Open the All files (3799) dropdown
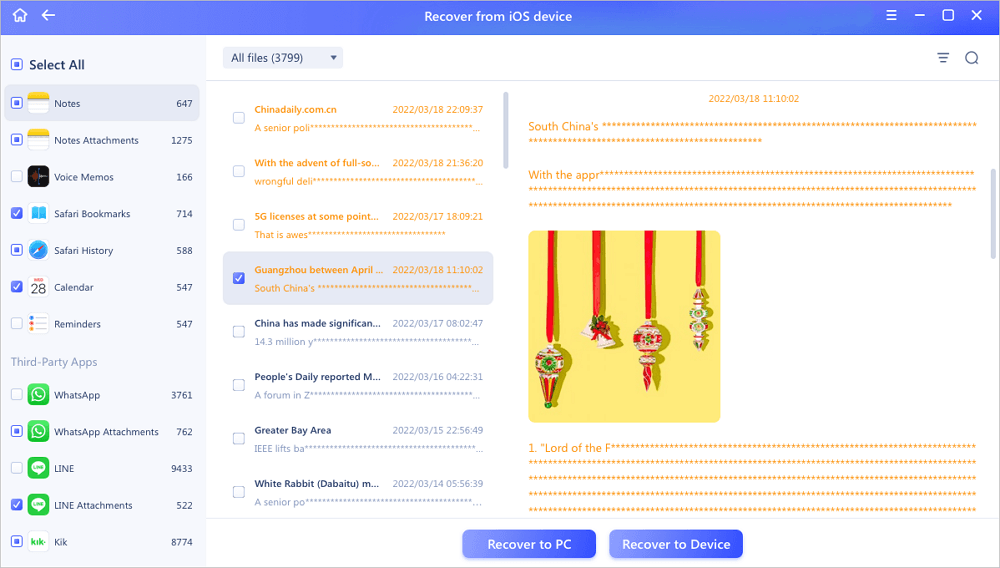 click(283, 58)
